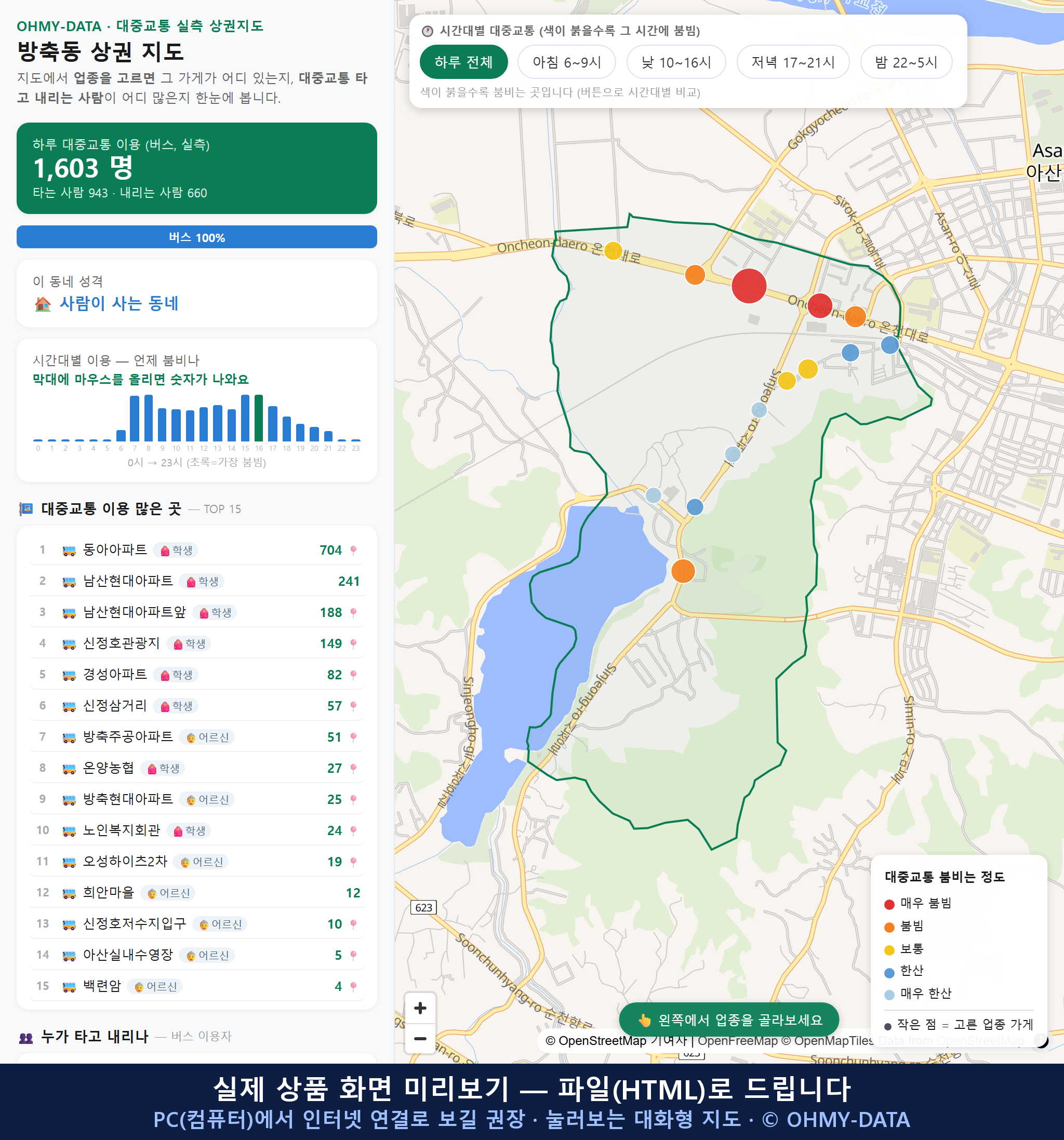
Task: Click the yellow marker on the Oncheon-daero label
Action: tap(613, 251)
